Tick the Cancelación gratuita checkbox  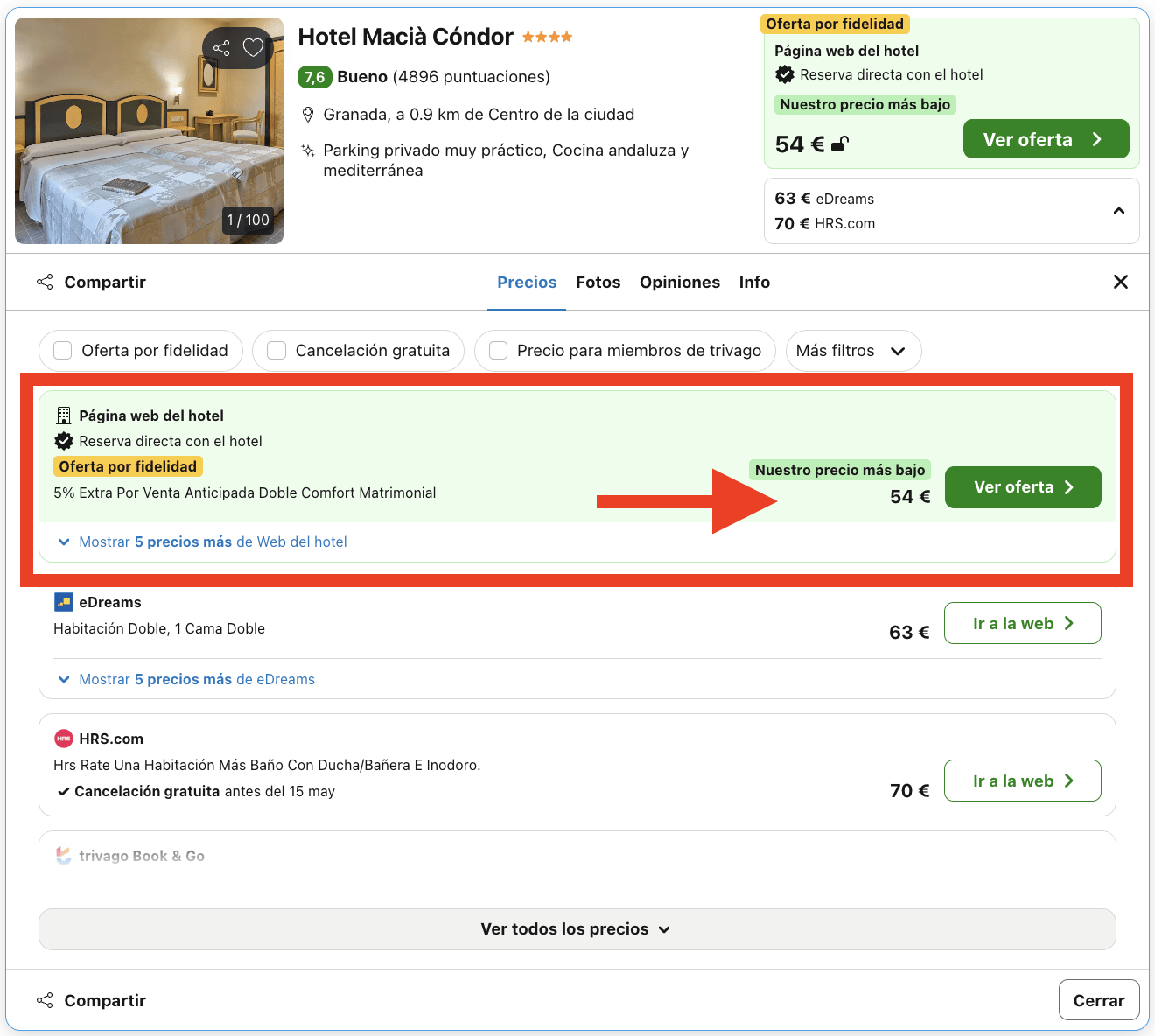pos(276,351)
